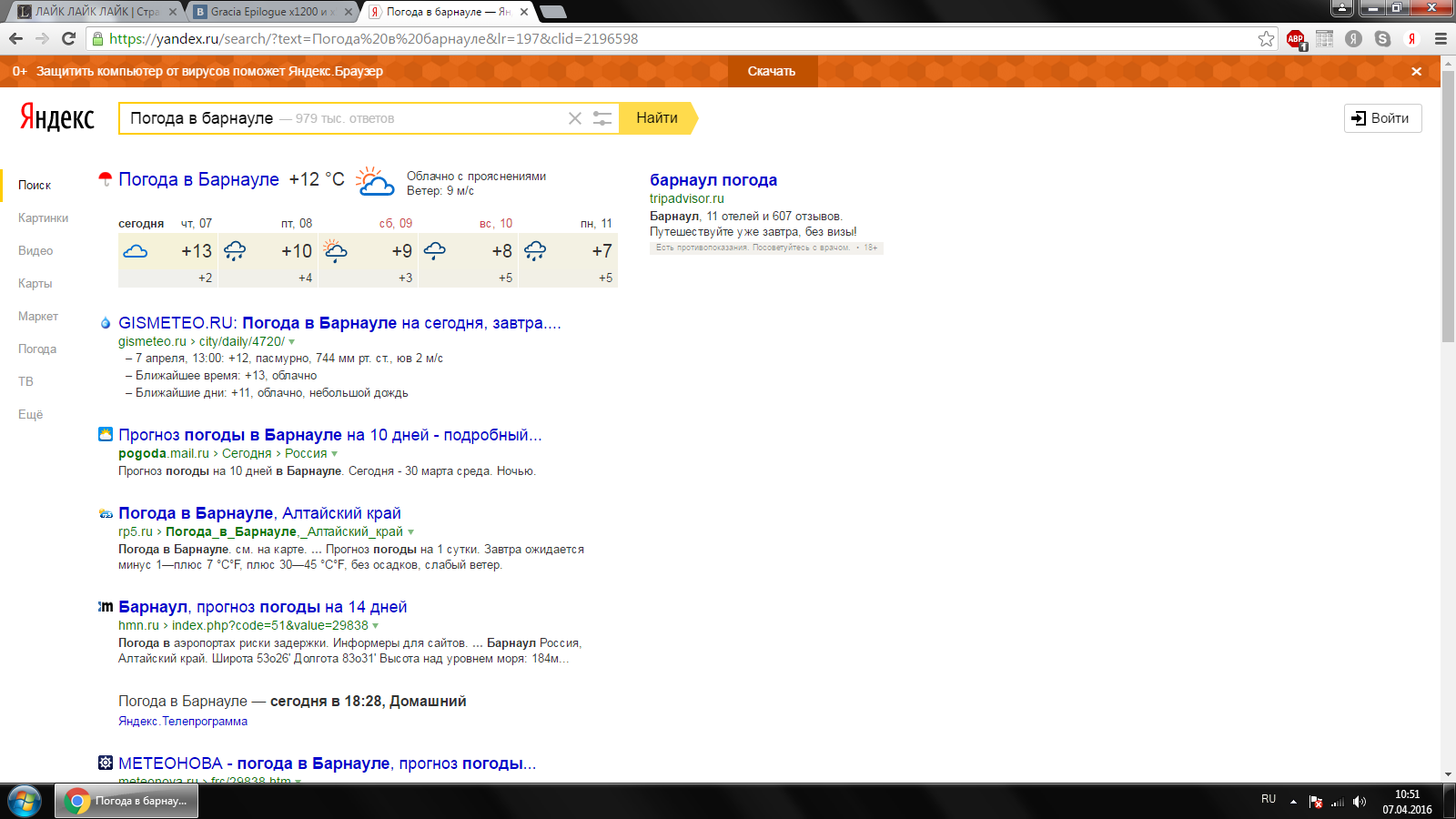Select the Картинки search category
The image size is (1456, 819).
click(43, 218)
